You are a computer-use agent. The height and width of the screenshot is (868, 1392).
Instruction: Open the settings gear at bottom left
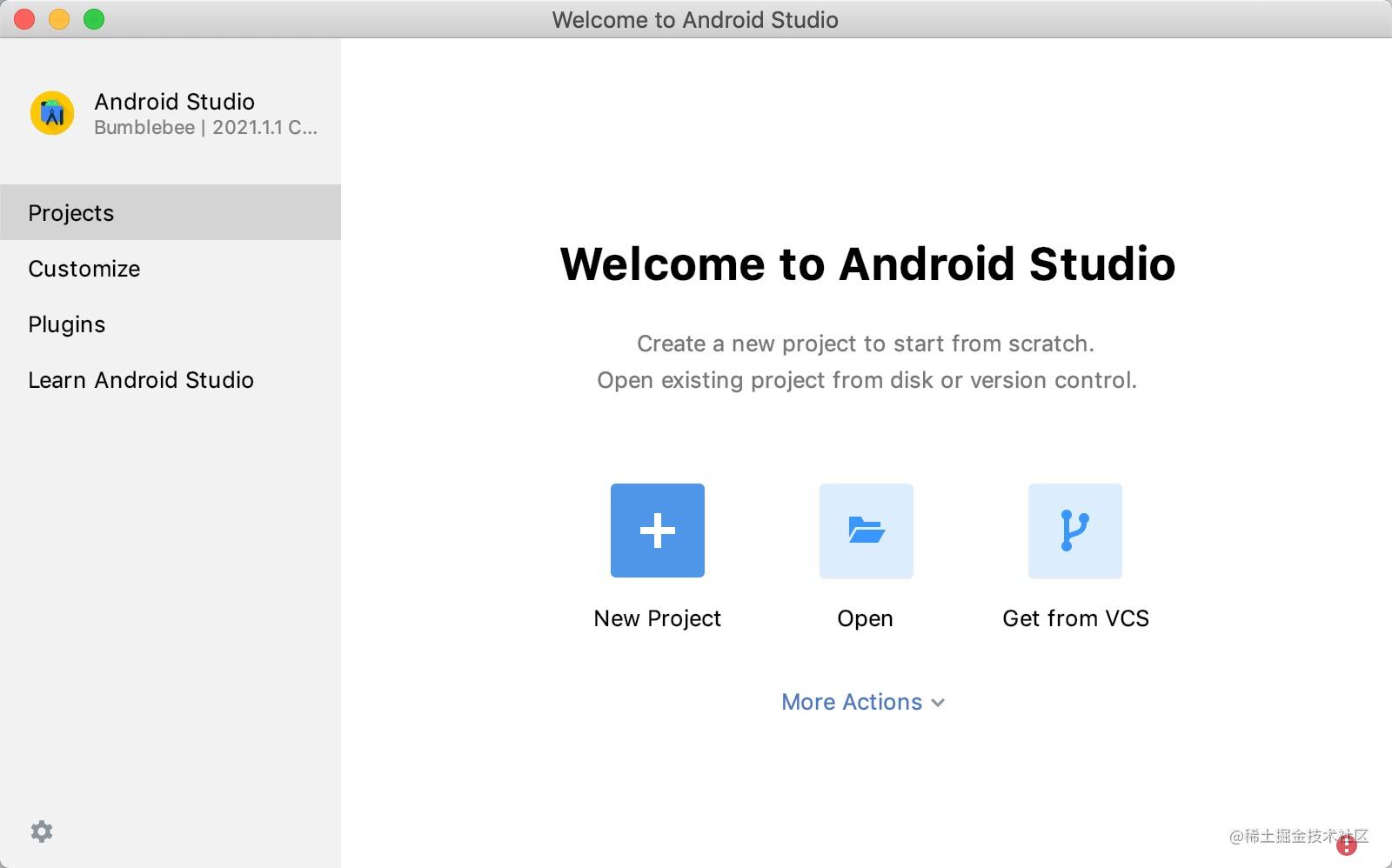pyautogui.click(x=41, y=831)
